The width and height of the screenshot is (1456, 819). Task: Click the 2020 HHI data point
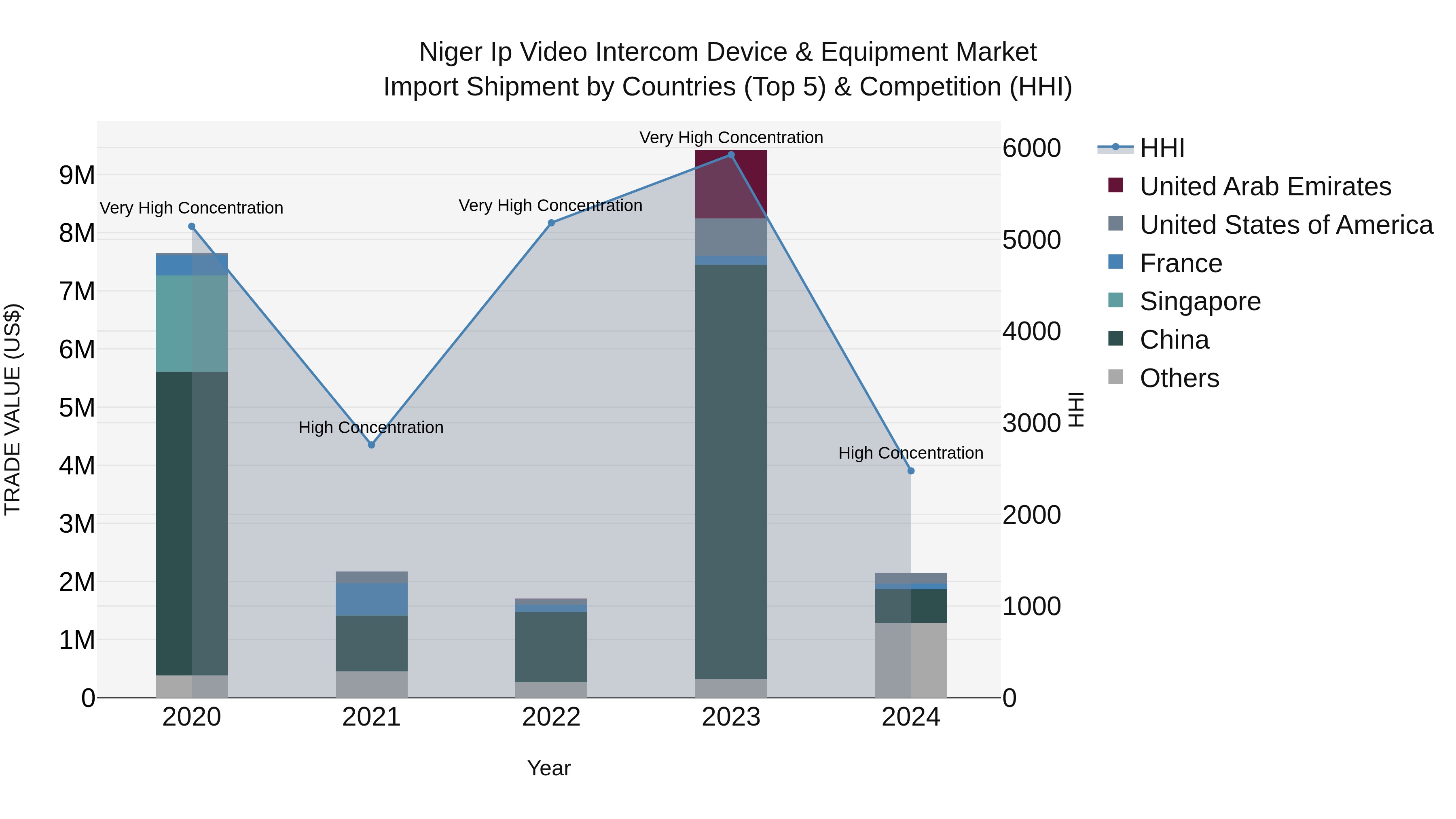pos(192,226)
